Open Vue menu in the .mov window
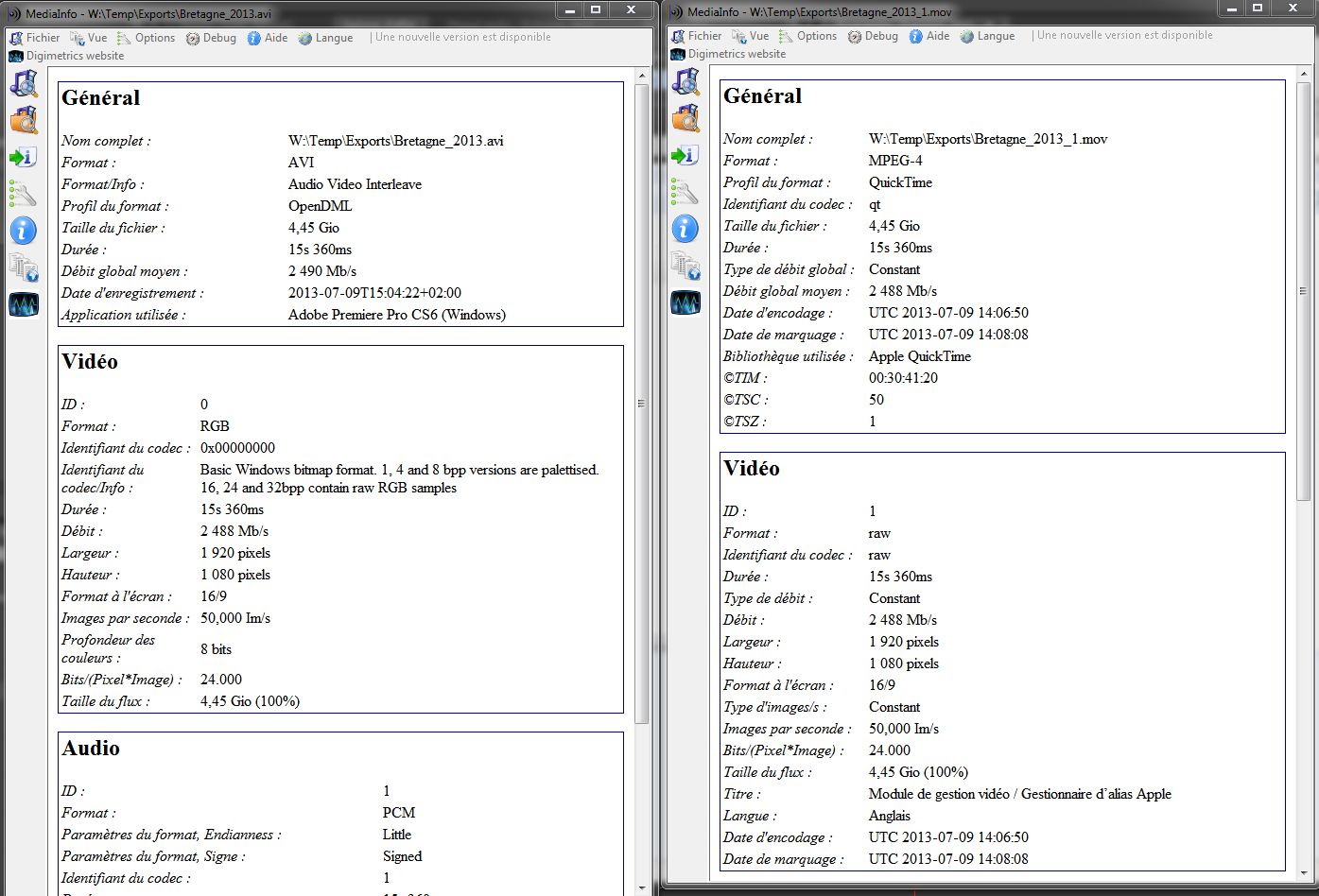Viewport: 1319px width, 896px height. [751, 36]
